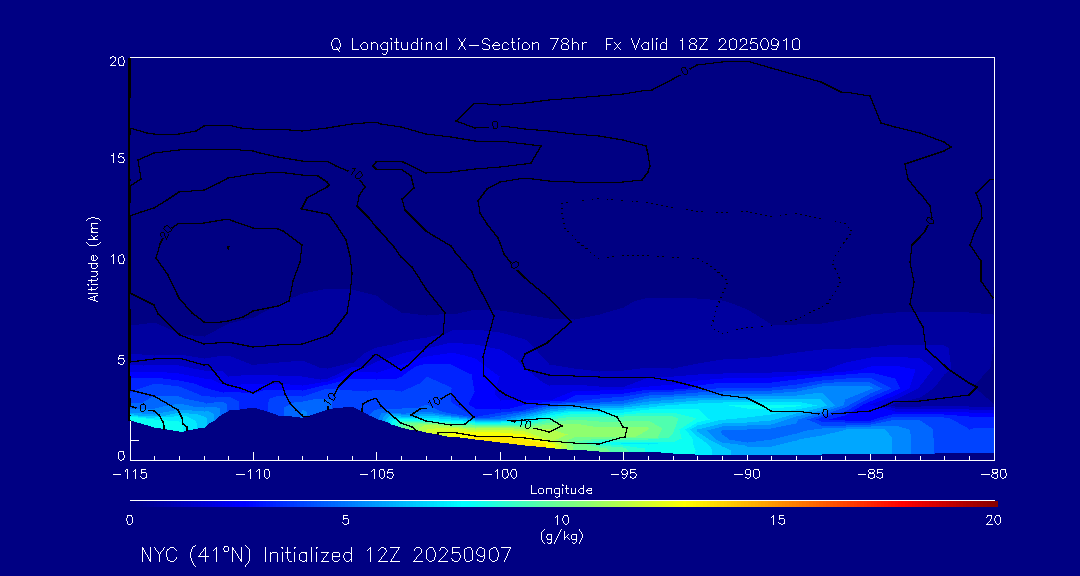1080x576 pixels.
Task: Click the 20 km altitude tick label
Action: coord(115,61)
